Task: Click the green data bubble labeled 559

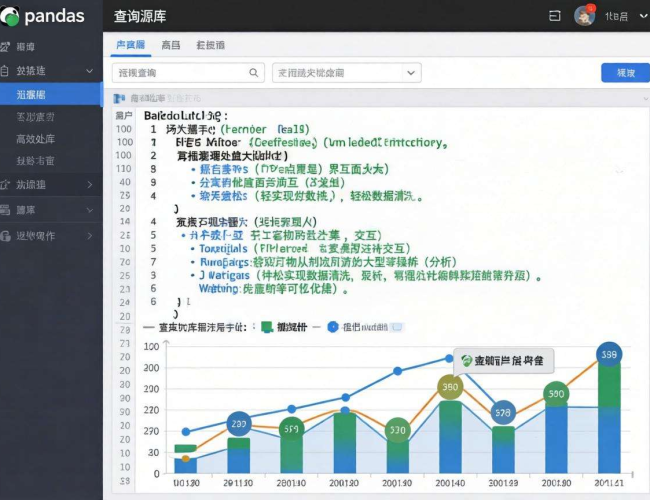Action: (291, 429)
